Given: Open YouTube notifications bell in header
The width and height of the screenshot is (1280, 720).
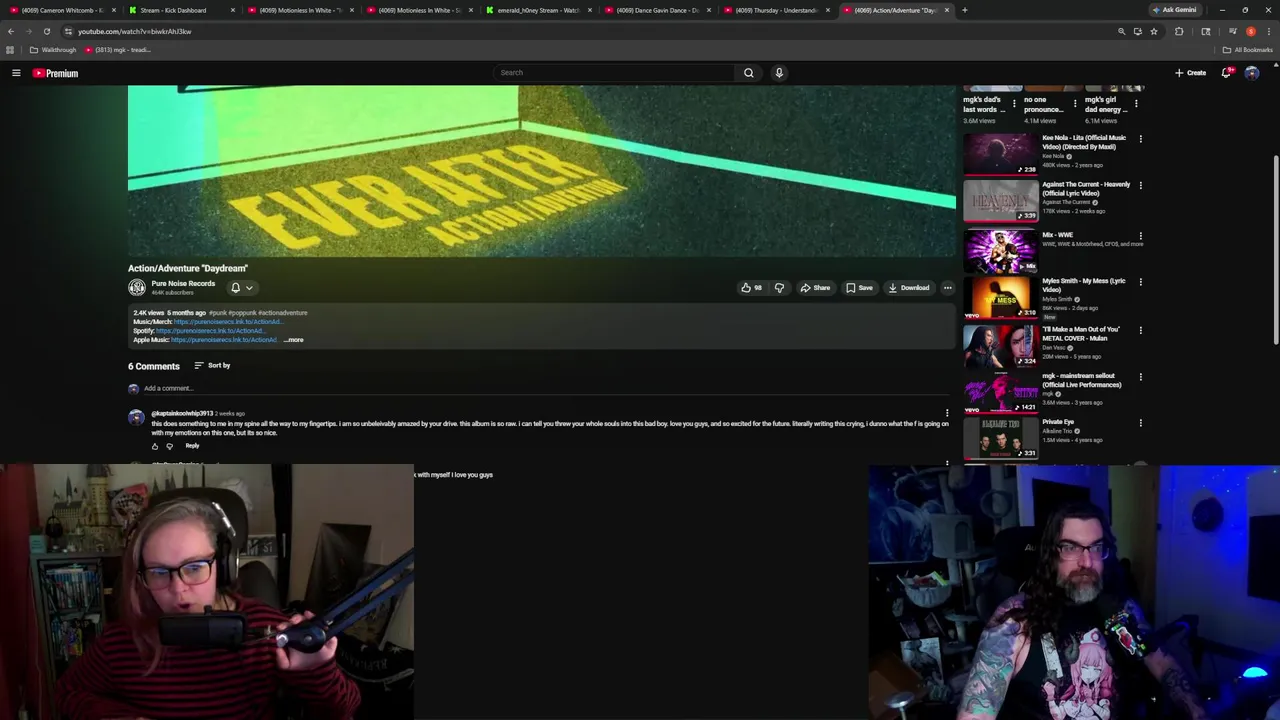Looking at the screenshot, I should point(1226,73).
